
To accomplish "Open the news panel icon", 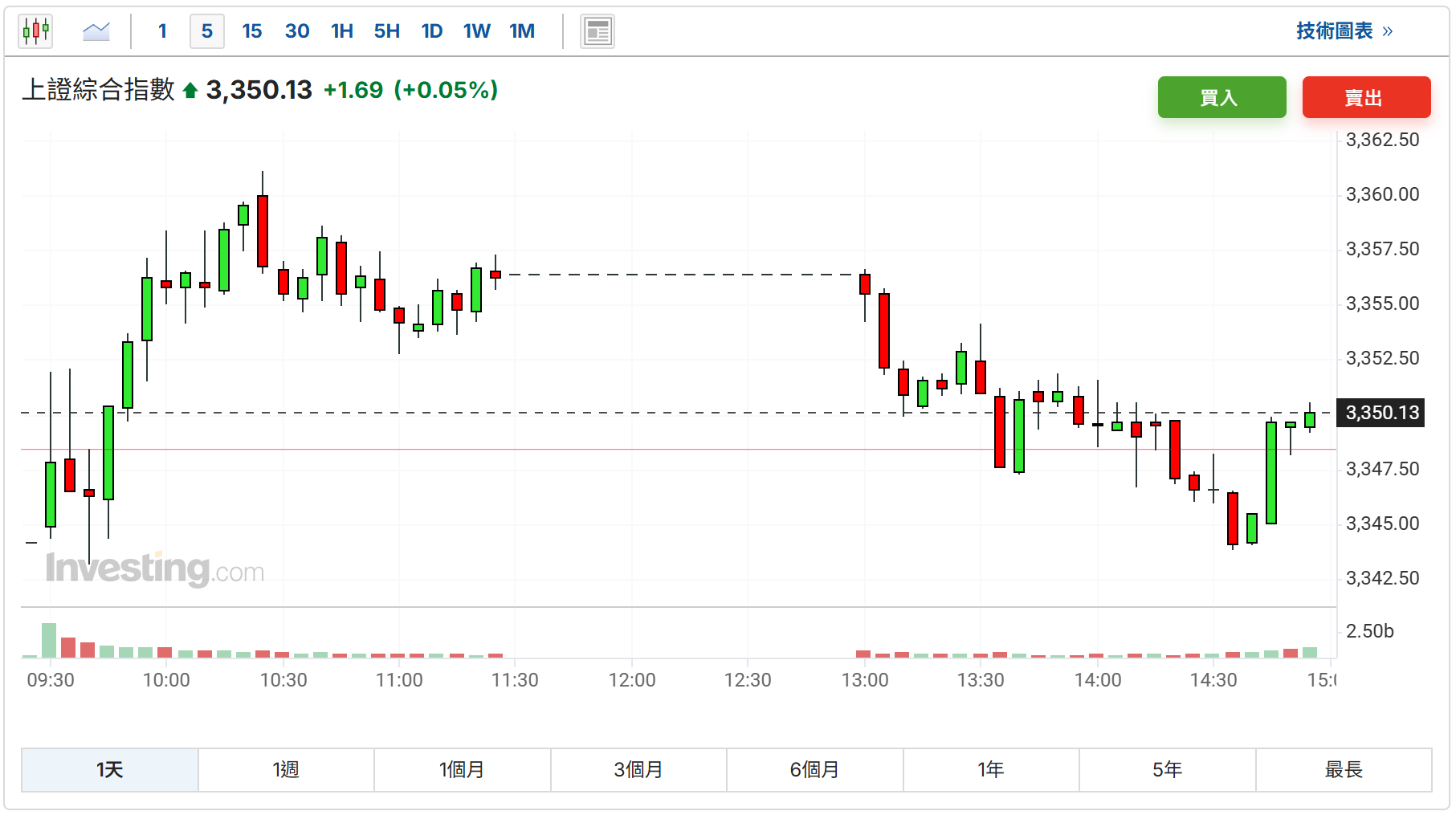I will pos(597,31).
